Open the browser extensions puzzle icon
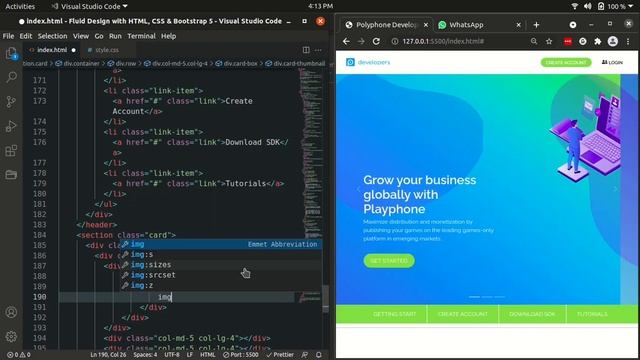 598,41
